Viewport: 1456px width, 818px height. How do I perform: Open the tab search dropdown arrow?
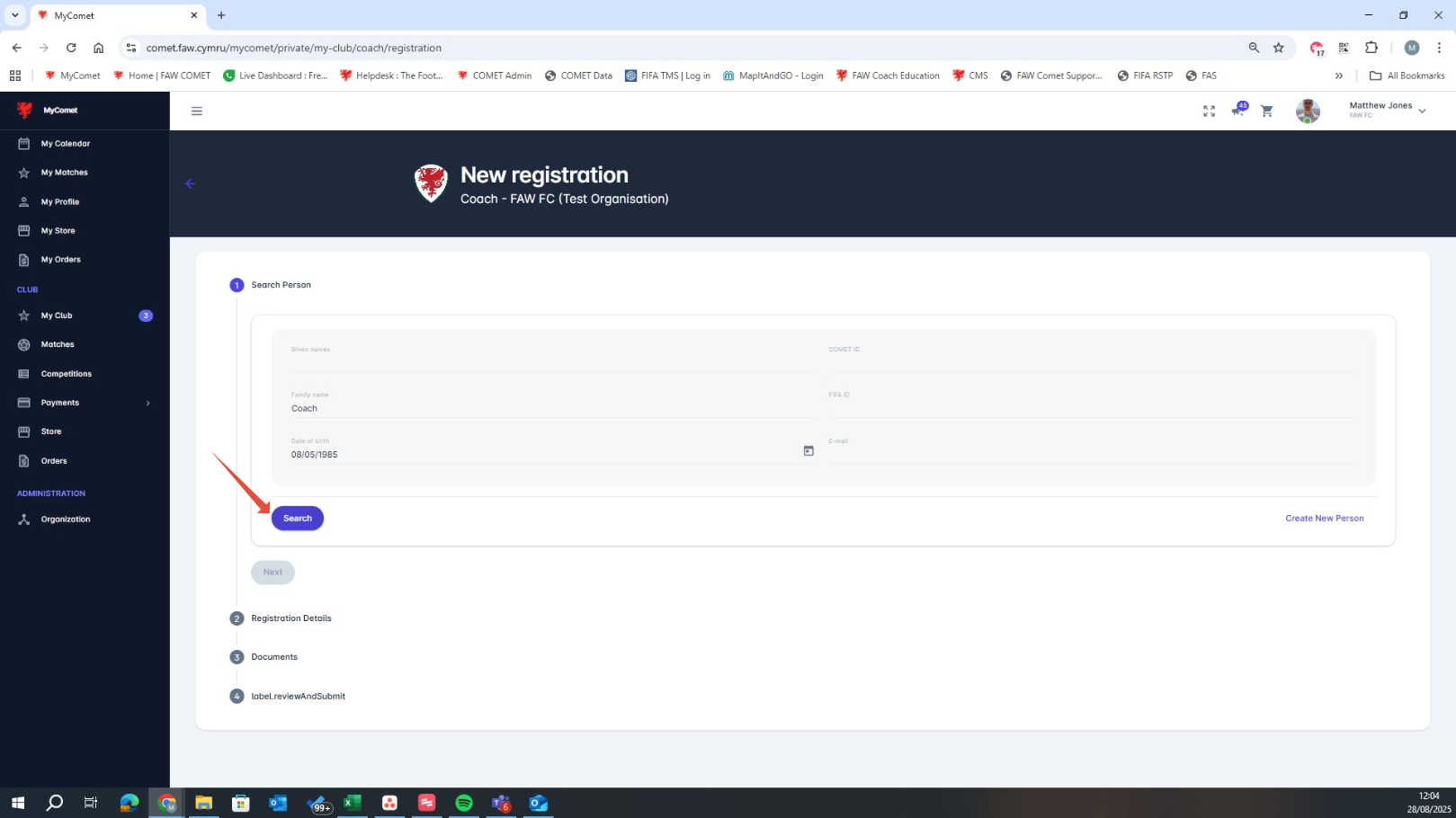[15, 15]
